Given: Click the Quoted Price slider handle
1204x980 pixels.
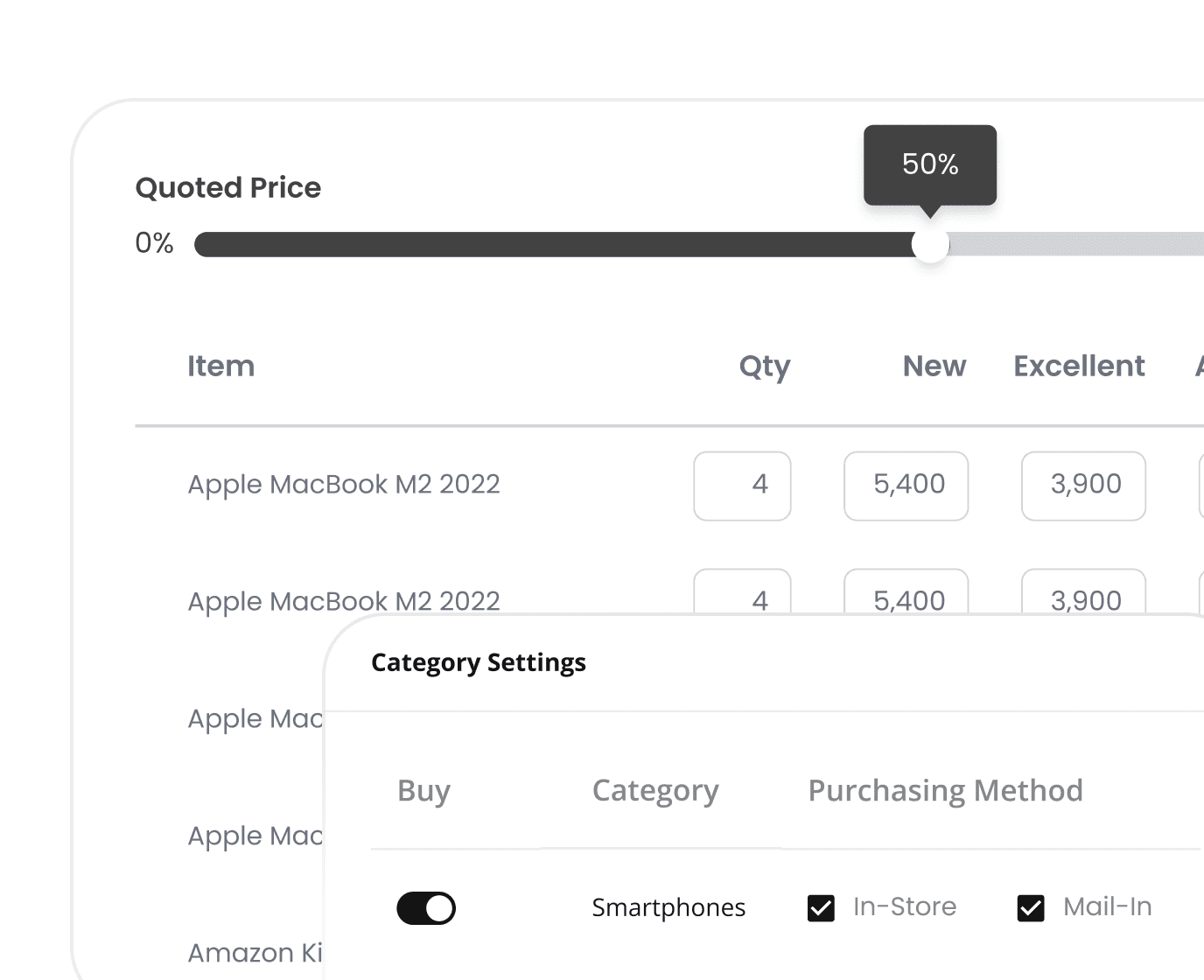Looking at the screenshot, I should pyautogui.click(x=930, y=244).
